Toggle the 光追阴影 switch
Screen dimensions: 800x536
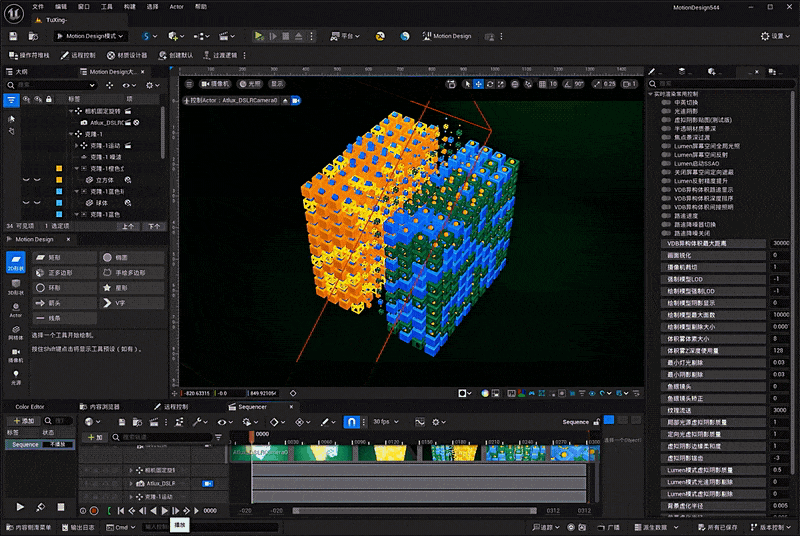[x=666, y=111]
